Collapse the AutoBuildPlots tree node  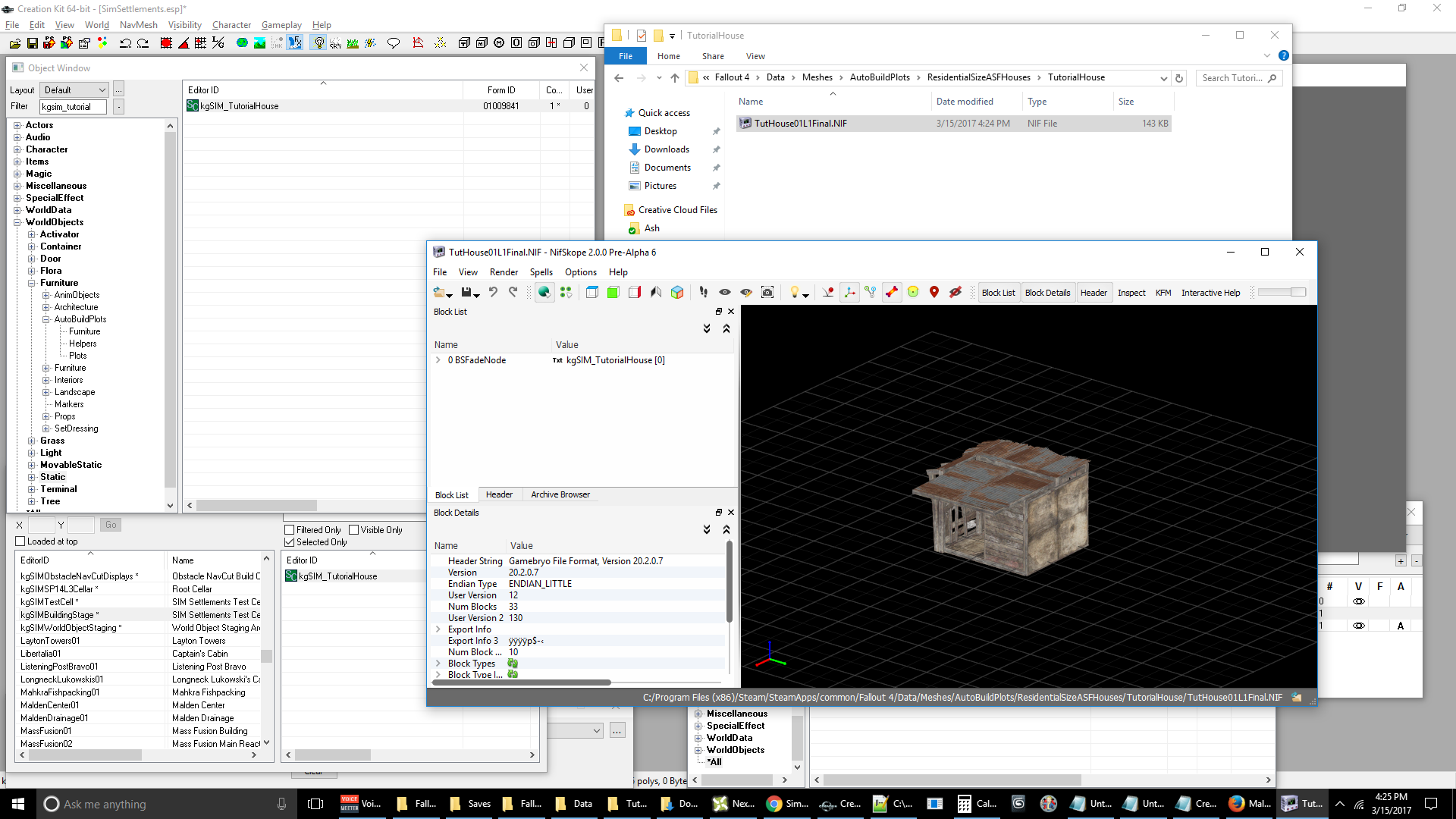[x=46, y=319]
